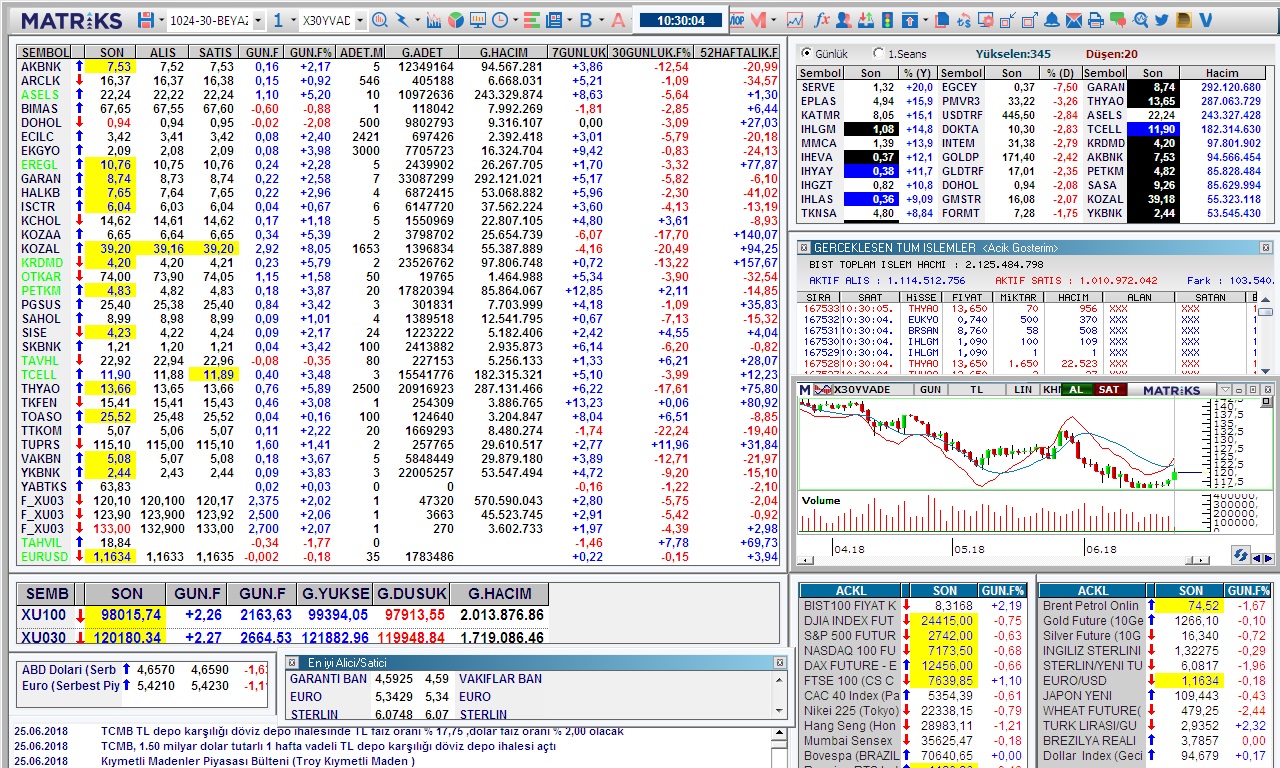
Task: Open the bar chart analysis icon
Action: pos(433,20)
